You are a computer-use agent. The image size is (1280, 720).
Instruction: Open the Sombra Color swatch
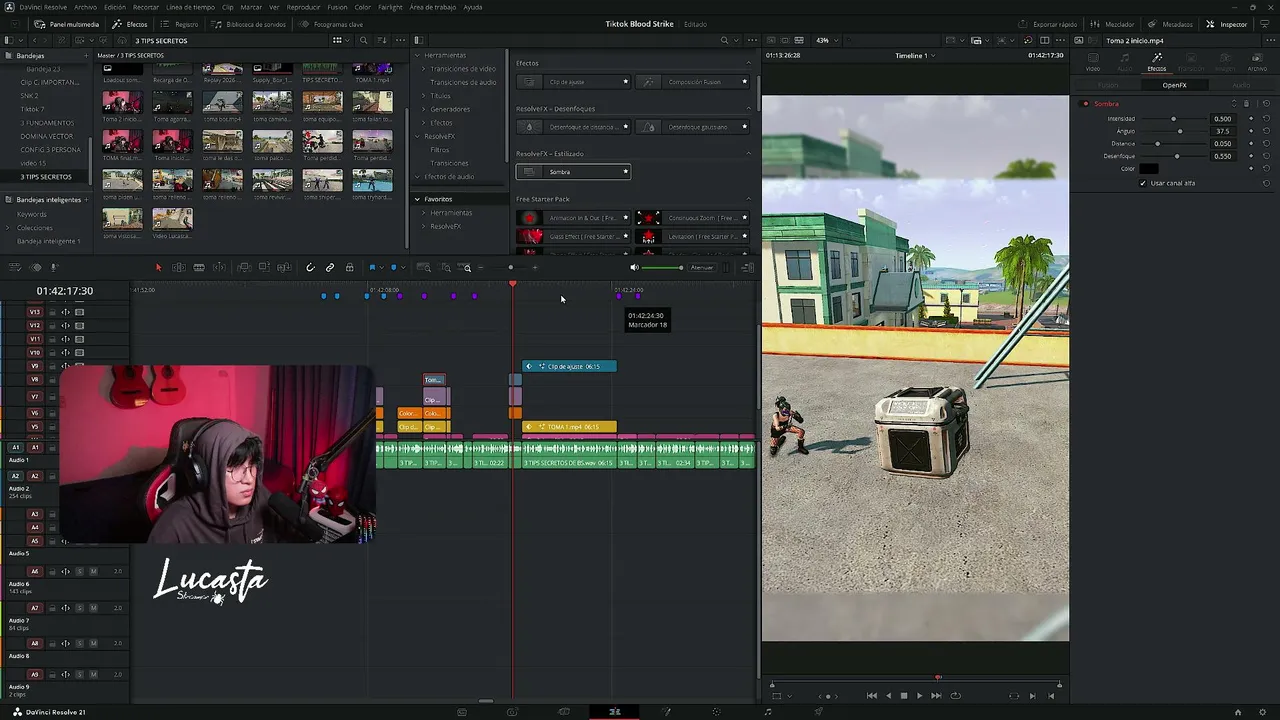(1149, 169)
